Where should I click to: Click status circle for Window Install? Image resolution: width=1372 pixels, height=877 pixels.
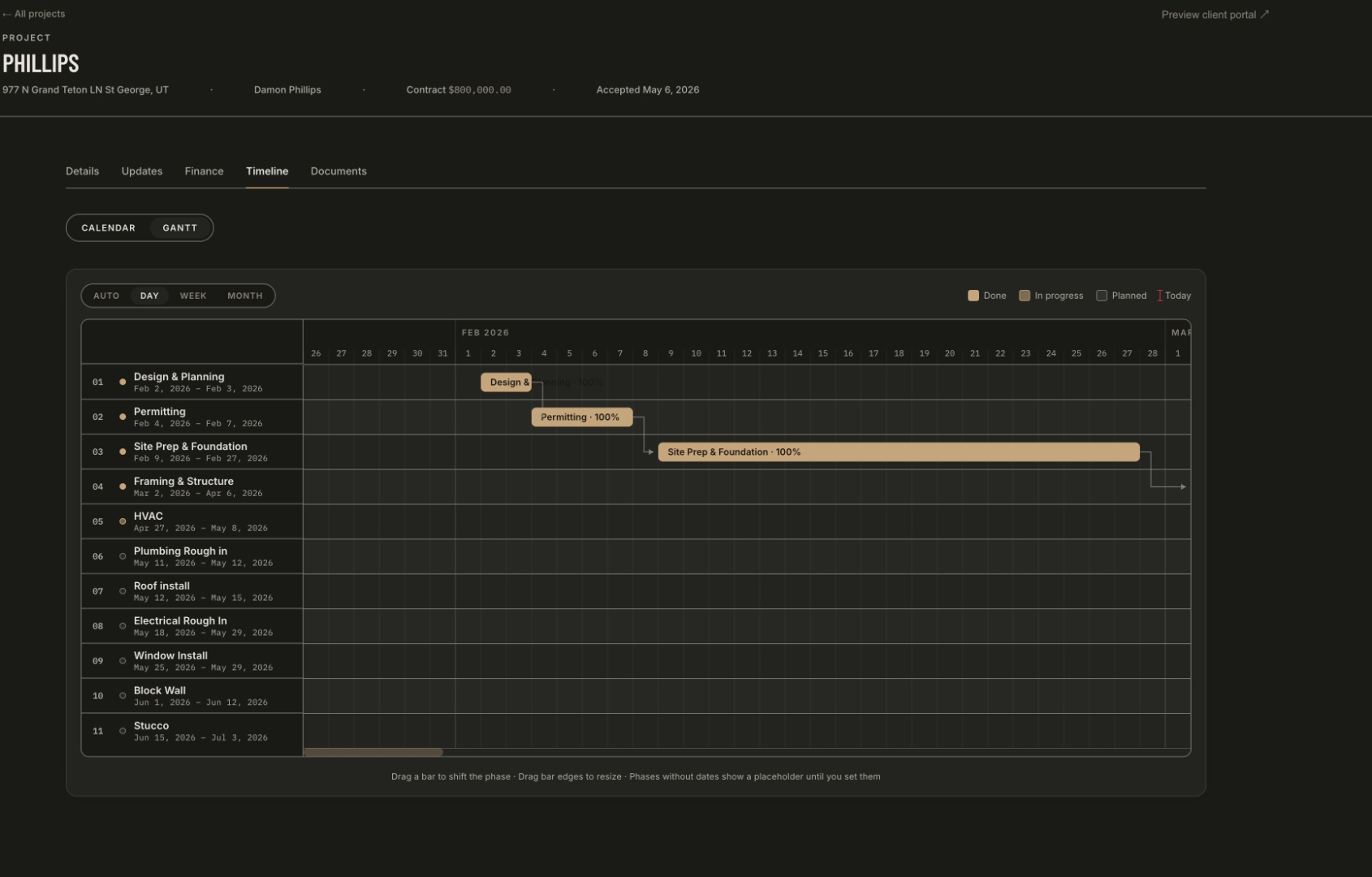click(x=123, y=661)
